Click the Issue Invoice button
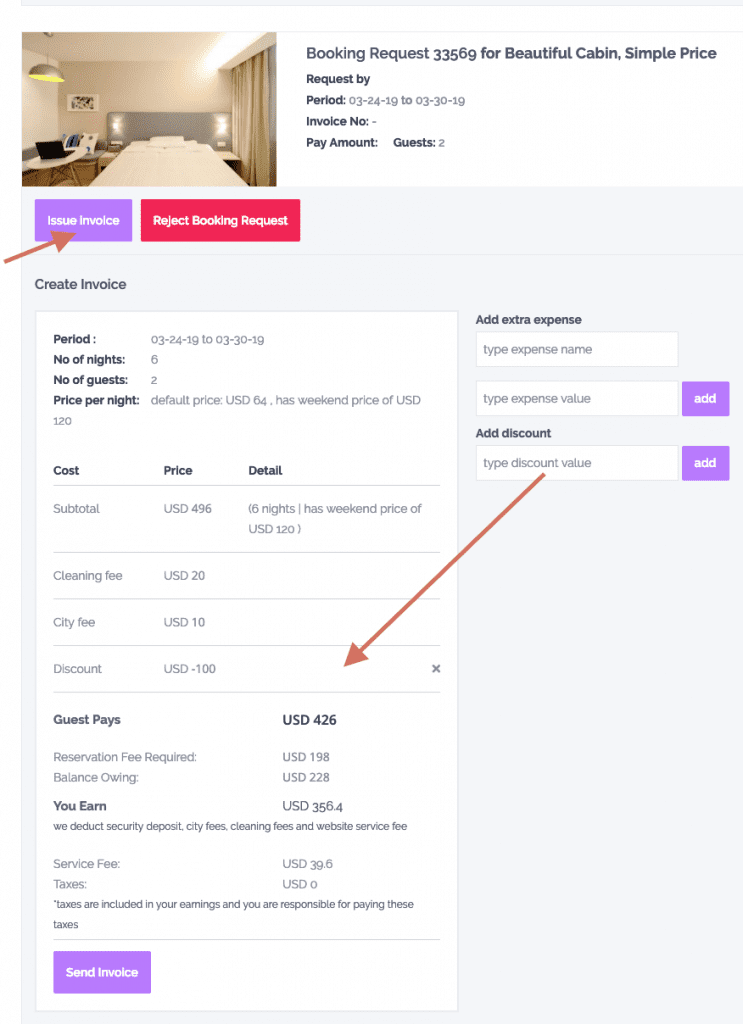The height and width of the screenshot is (1024, 743). [83, 220]
